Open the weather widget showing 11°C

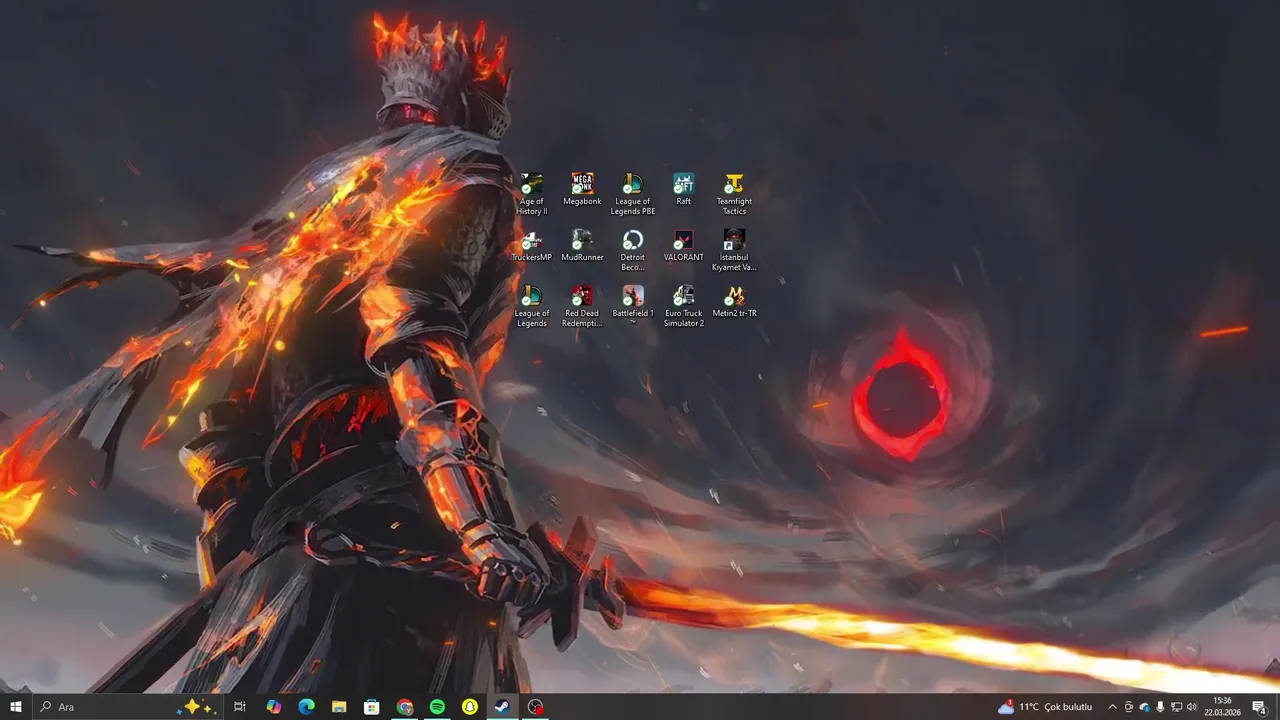pyautogui.click(x=1046, y=707)
